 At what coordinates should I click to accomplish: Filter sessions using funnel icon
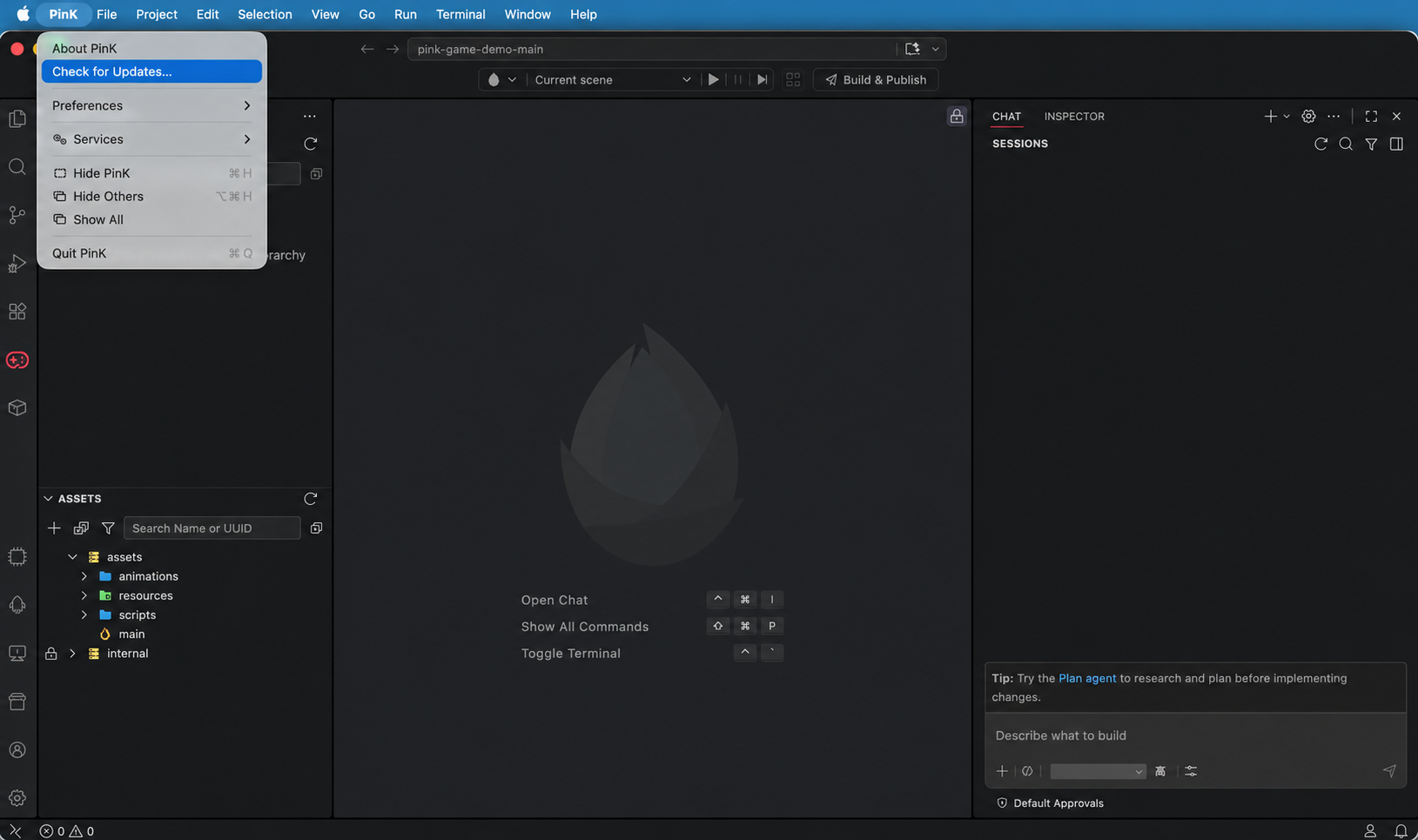click(1371, 144)
